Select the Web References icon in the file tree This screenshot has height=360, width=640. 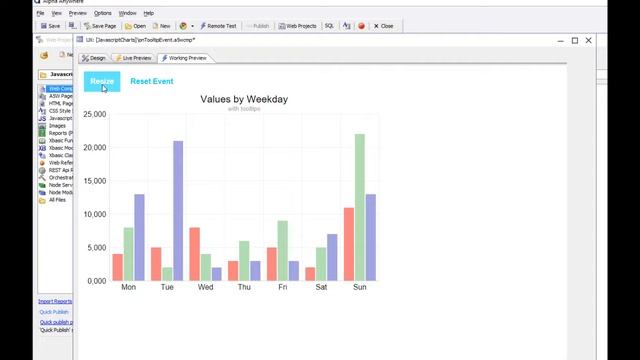coord(42,162)
